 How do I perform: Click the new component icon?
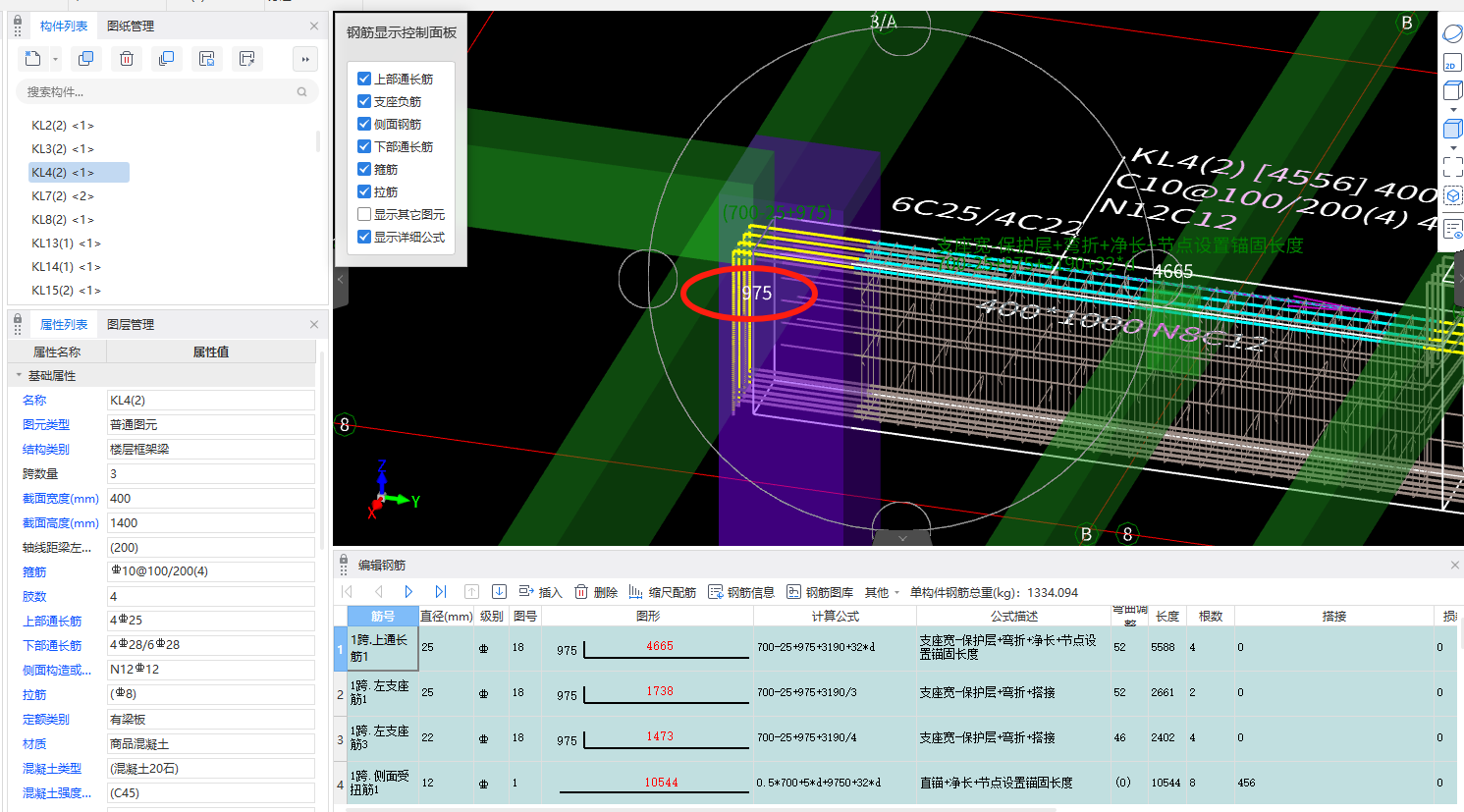click(32, 59)
